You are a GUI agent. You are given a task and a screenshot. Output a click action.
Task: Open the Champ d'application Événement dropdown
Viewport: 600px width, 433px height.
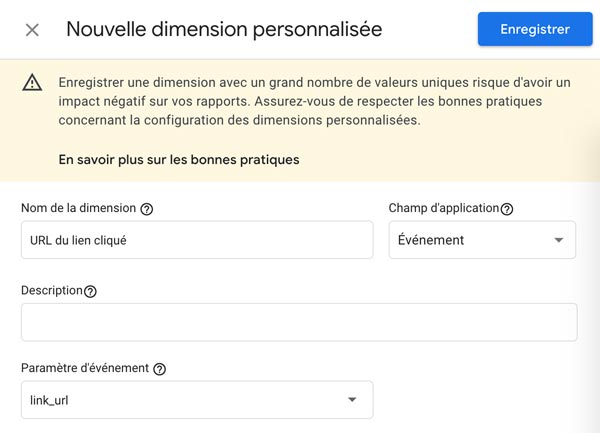482,240
